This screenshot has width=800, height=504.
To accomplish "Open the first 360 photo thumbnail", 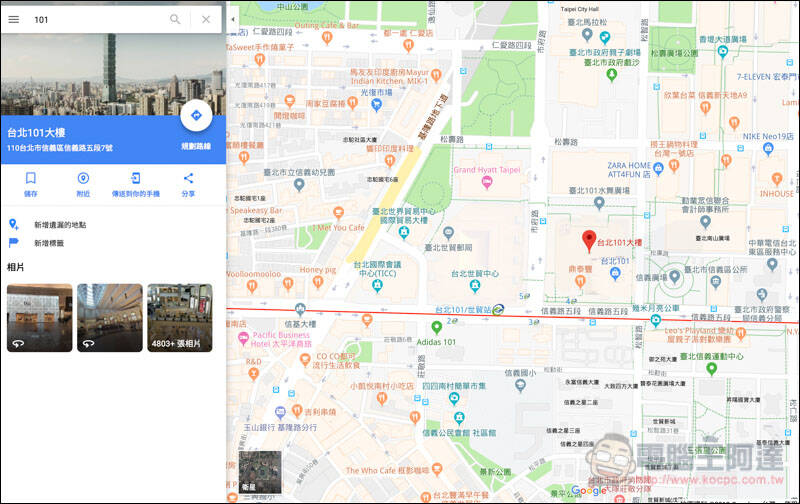I will tap(39, 318).
